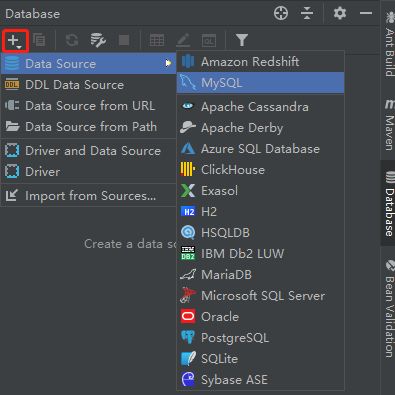Select Microsoft SQL Server entry
Image resolution: width=395 pixels, height=395 pixels.
(x=260, y=296)
